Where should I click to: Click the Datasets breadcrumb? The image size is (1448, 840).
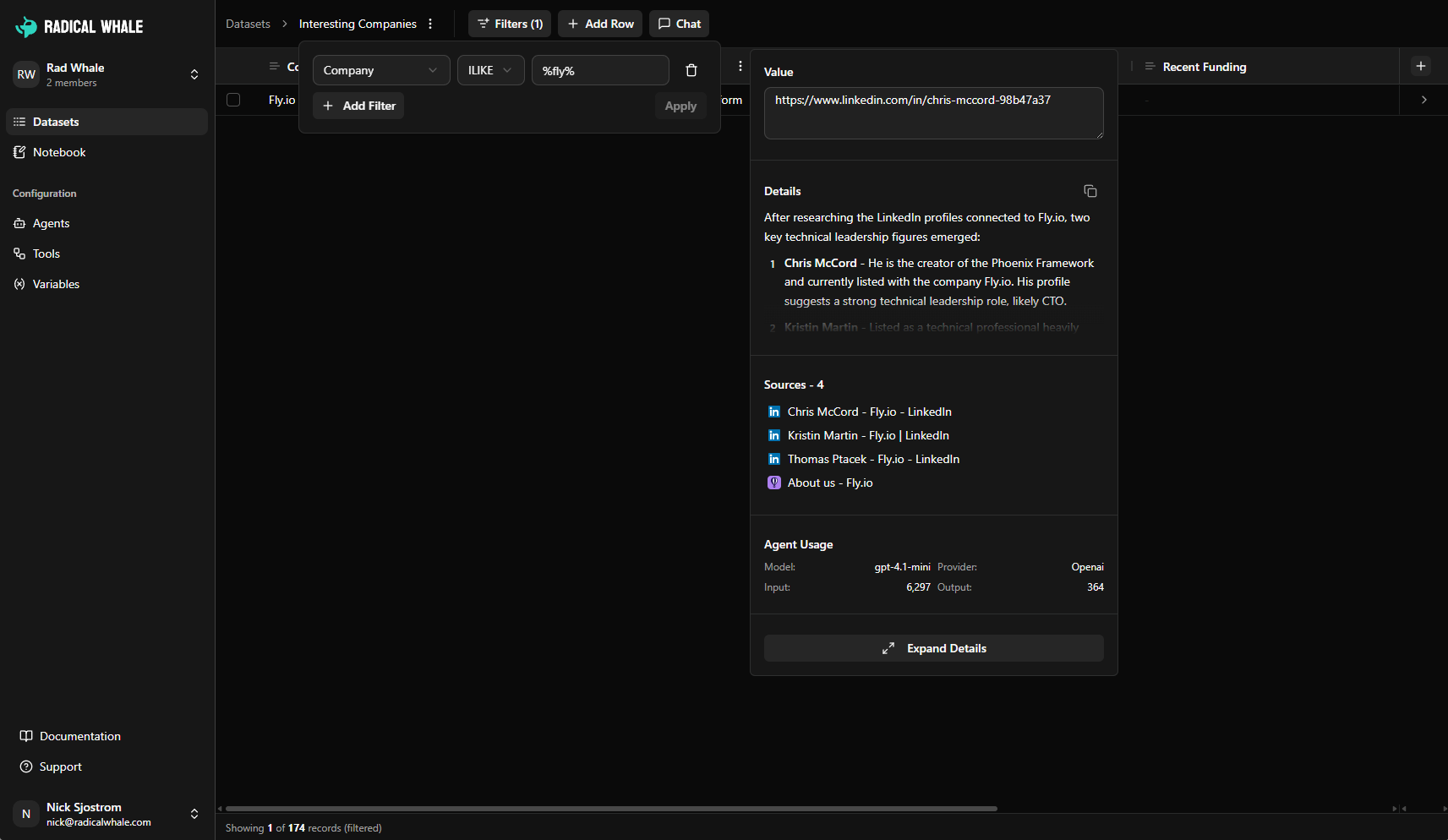click(248, 24)
